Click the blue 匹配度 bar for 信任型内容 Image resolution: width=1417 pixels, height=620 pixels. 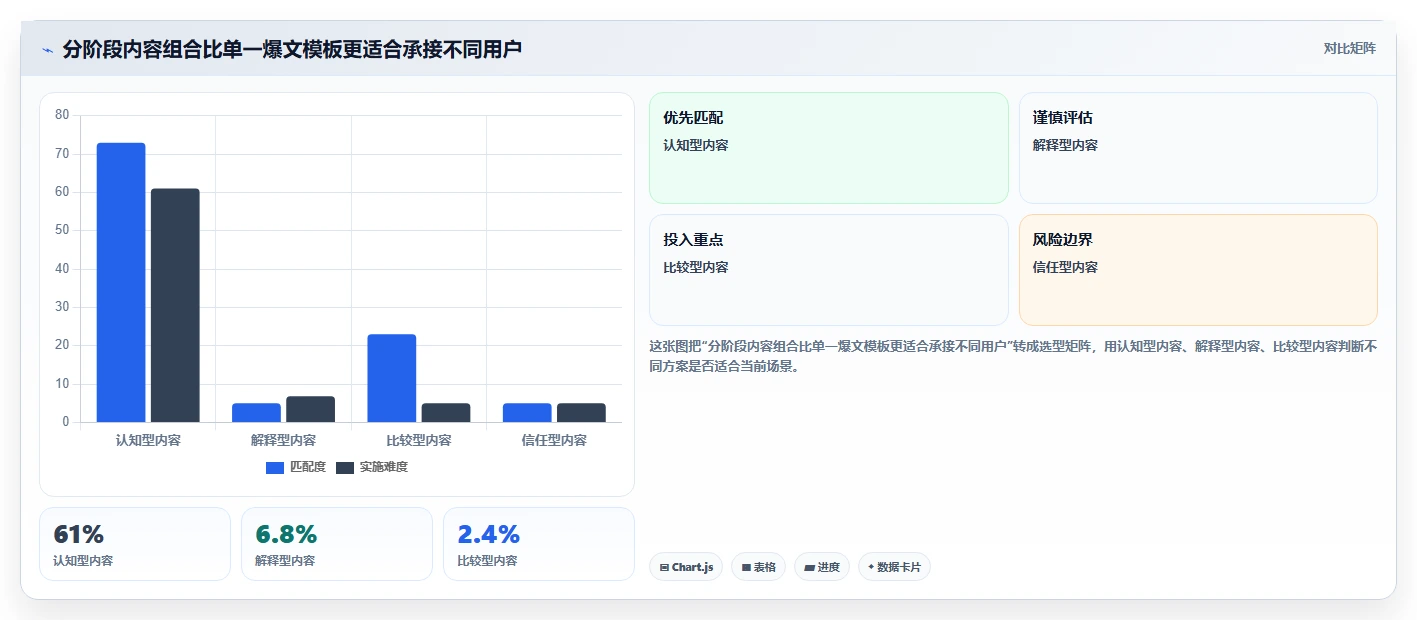click(527, 413)
